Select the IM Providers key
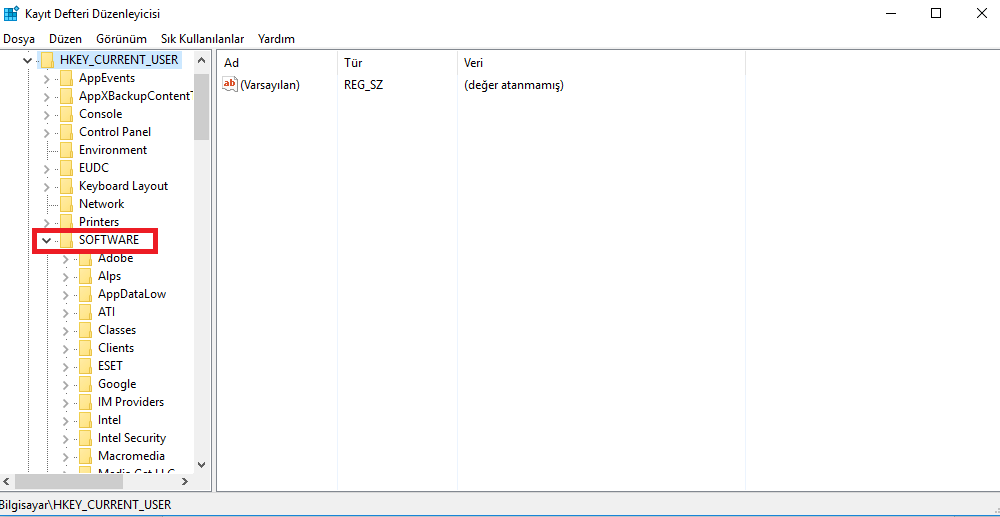Screen dimensions: 1000x517 click(x=131, y=402)
